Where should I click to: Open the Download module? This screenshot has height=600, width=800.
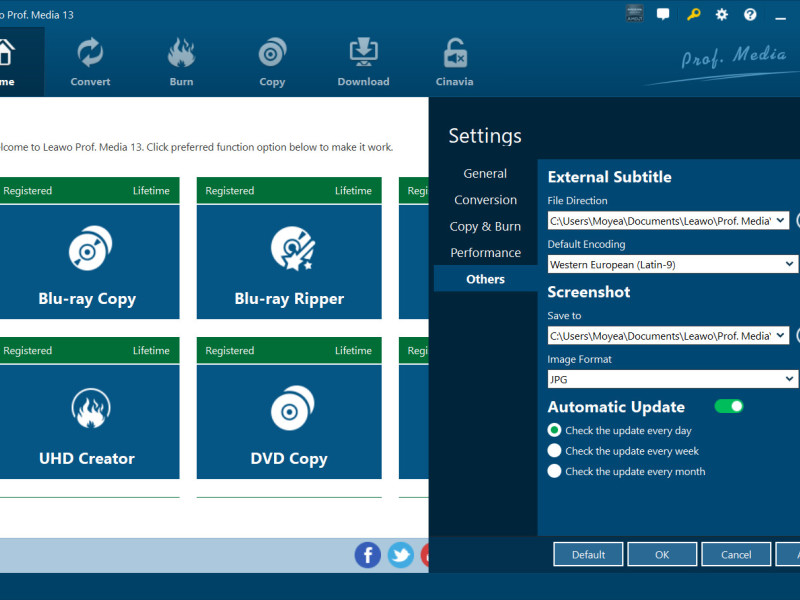(363, 62)
